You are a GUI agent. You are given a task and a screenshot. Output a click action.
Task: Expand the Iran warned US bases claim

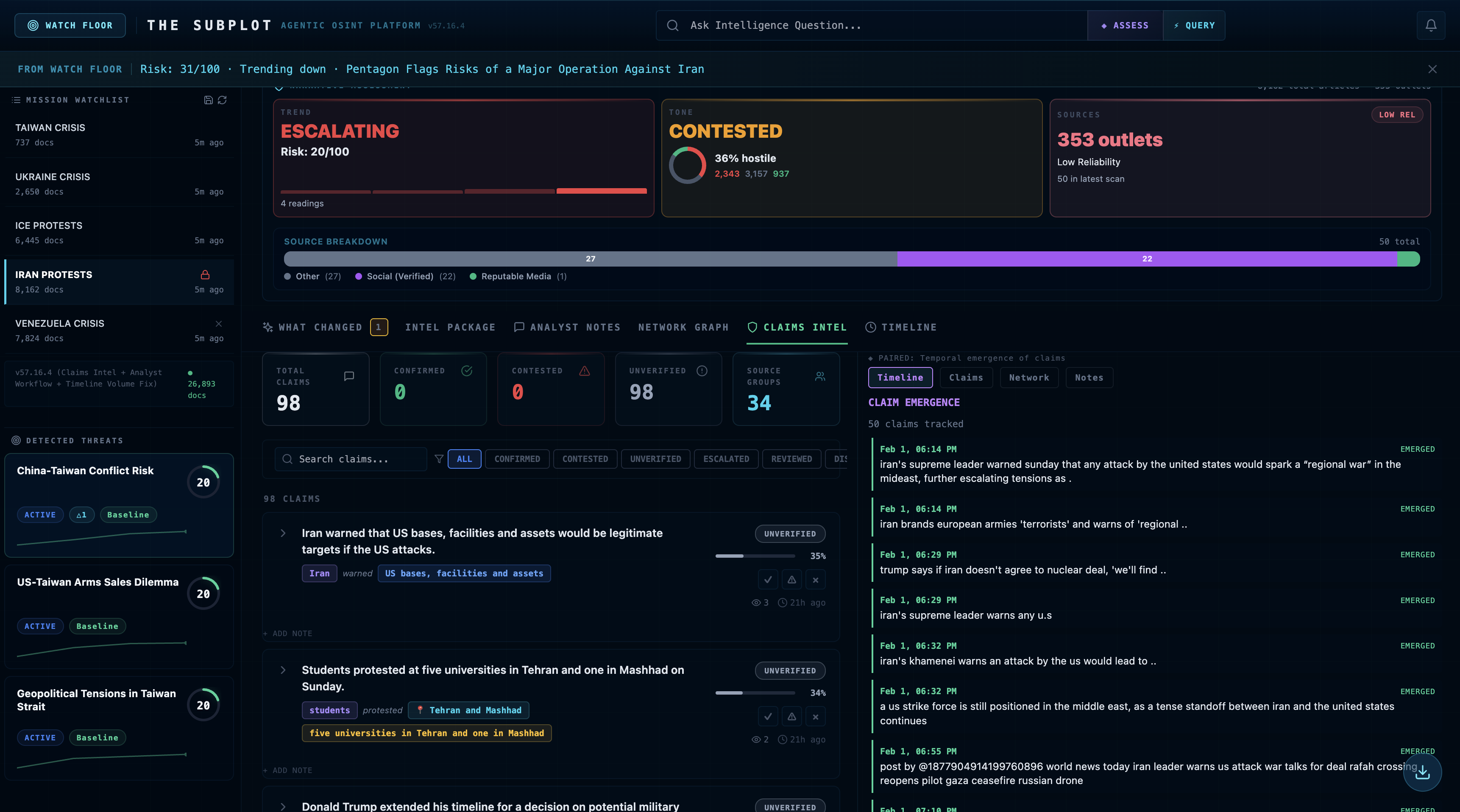[283, 533]
